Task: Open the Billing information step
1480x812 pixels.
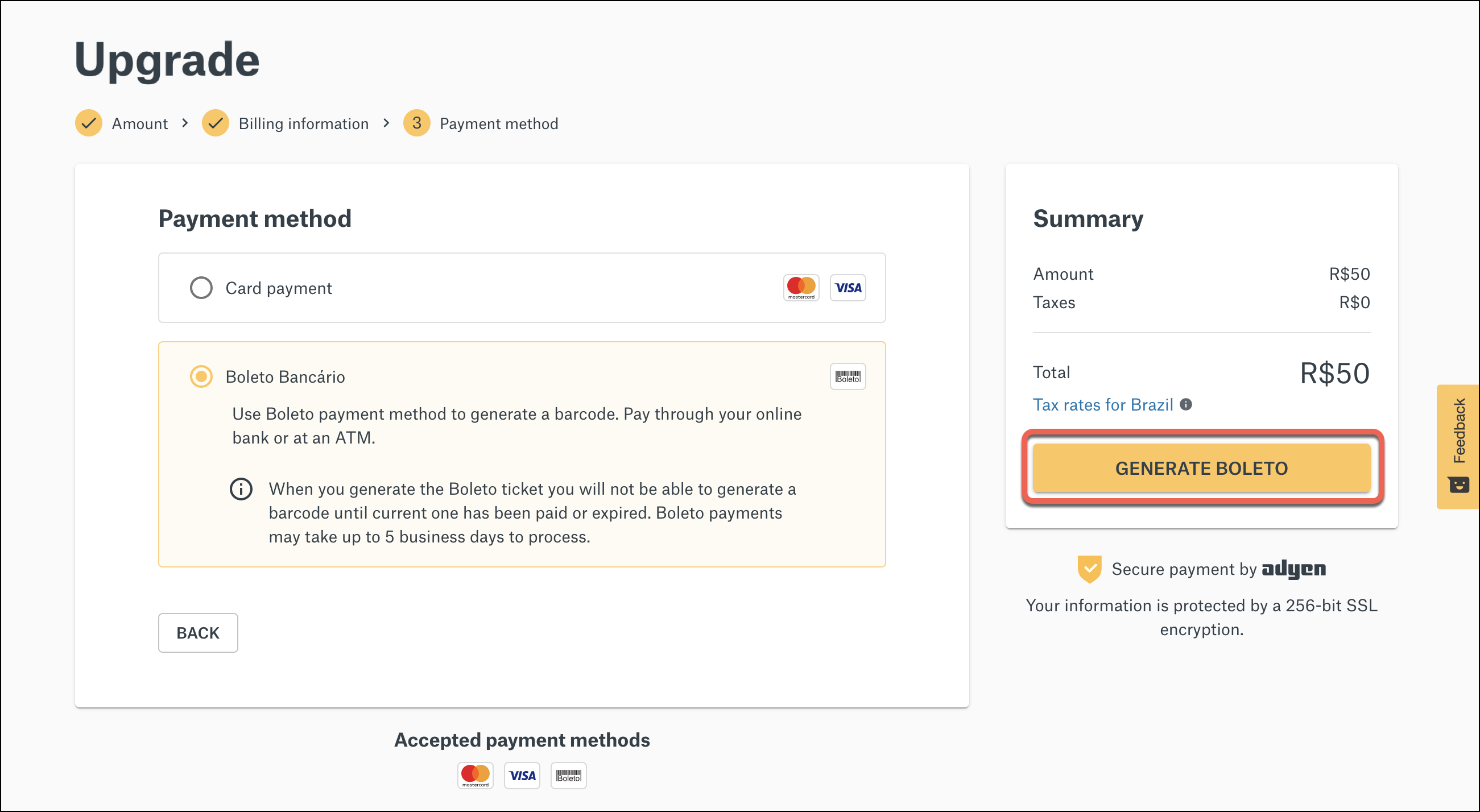Action: [x=303, y=123]
